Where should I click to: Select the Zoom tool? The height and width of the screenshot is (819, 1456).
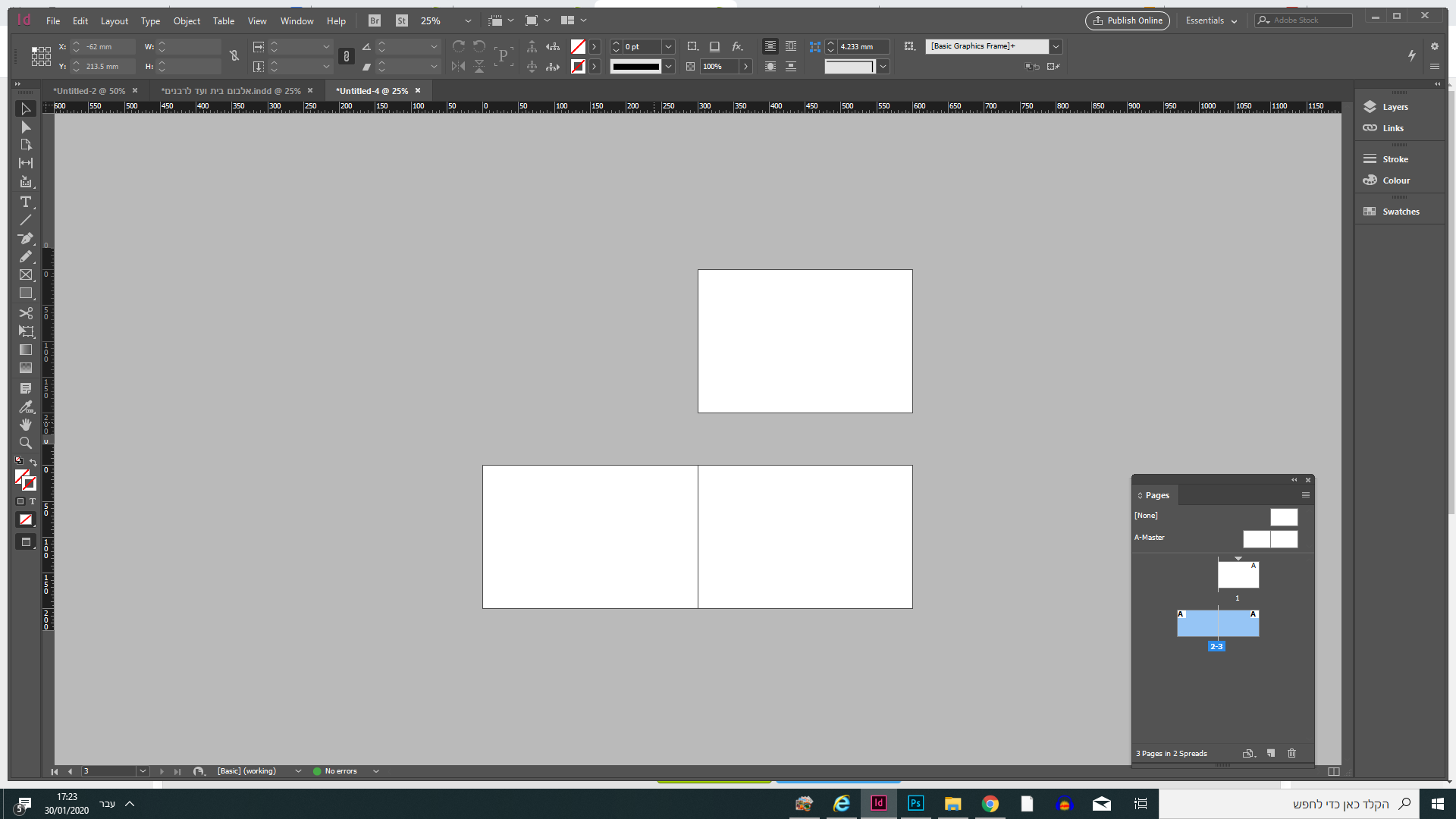coord(25,443)
